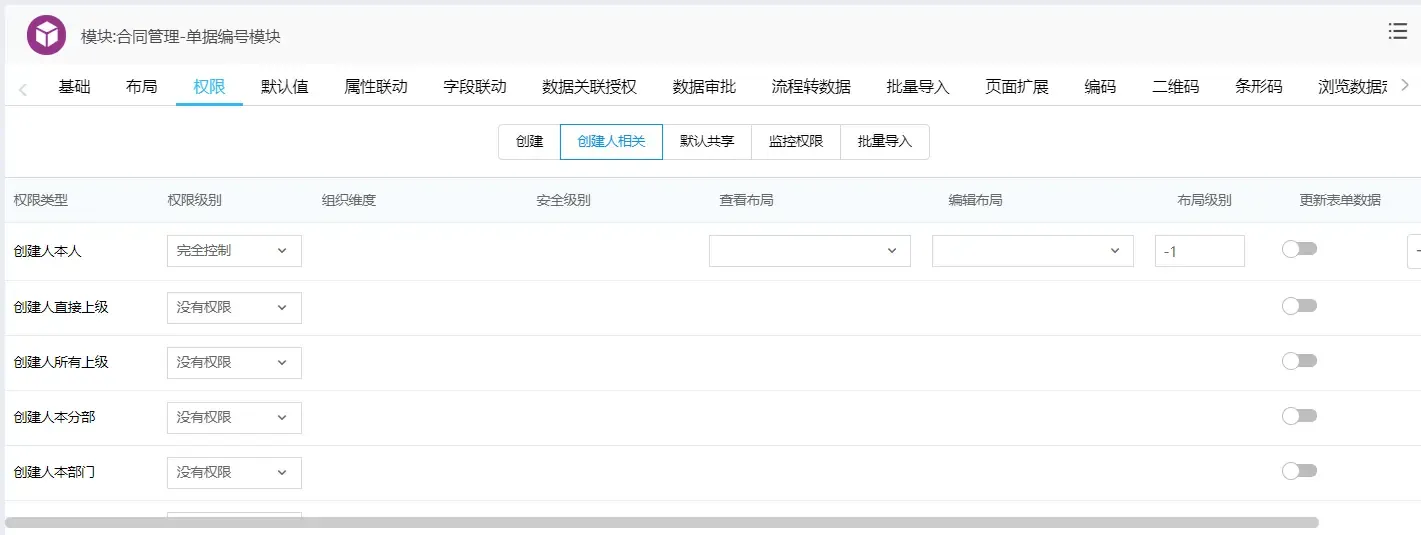Open the 查看布局 dropdown for 创建人本人
The height and width of the screenshot is (535, 1421).
point(810,251)
